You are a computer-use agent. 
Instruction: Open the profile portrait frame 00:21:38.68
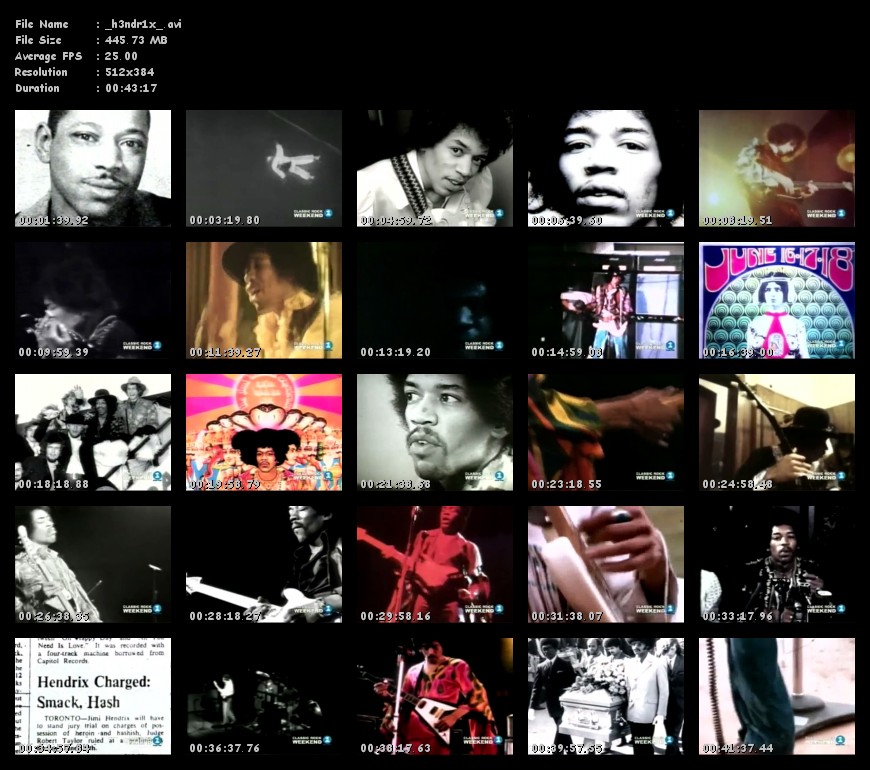point(434,432)
